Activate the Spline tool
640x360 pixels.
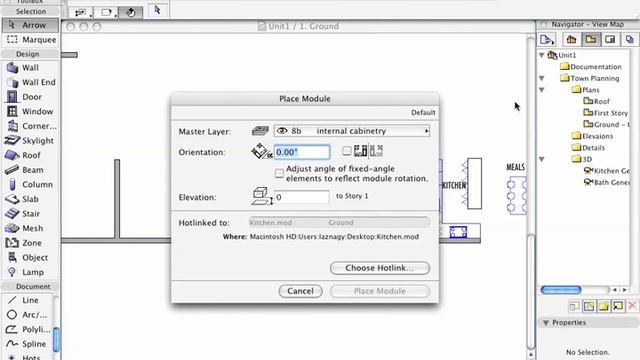tap(28, 344)
